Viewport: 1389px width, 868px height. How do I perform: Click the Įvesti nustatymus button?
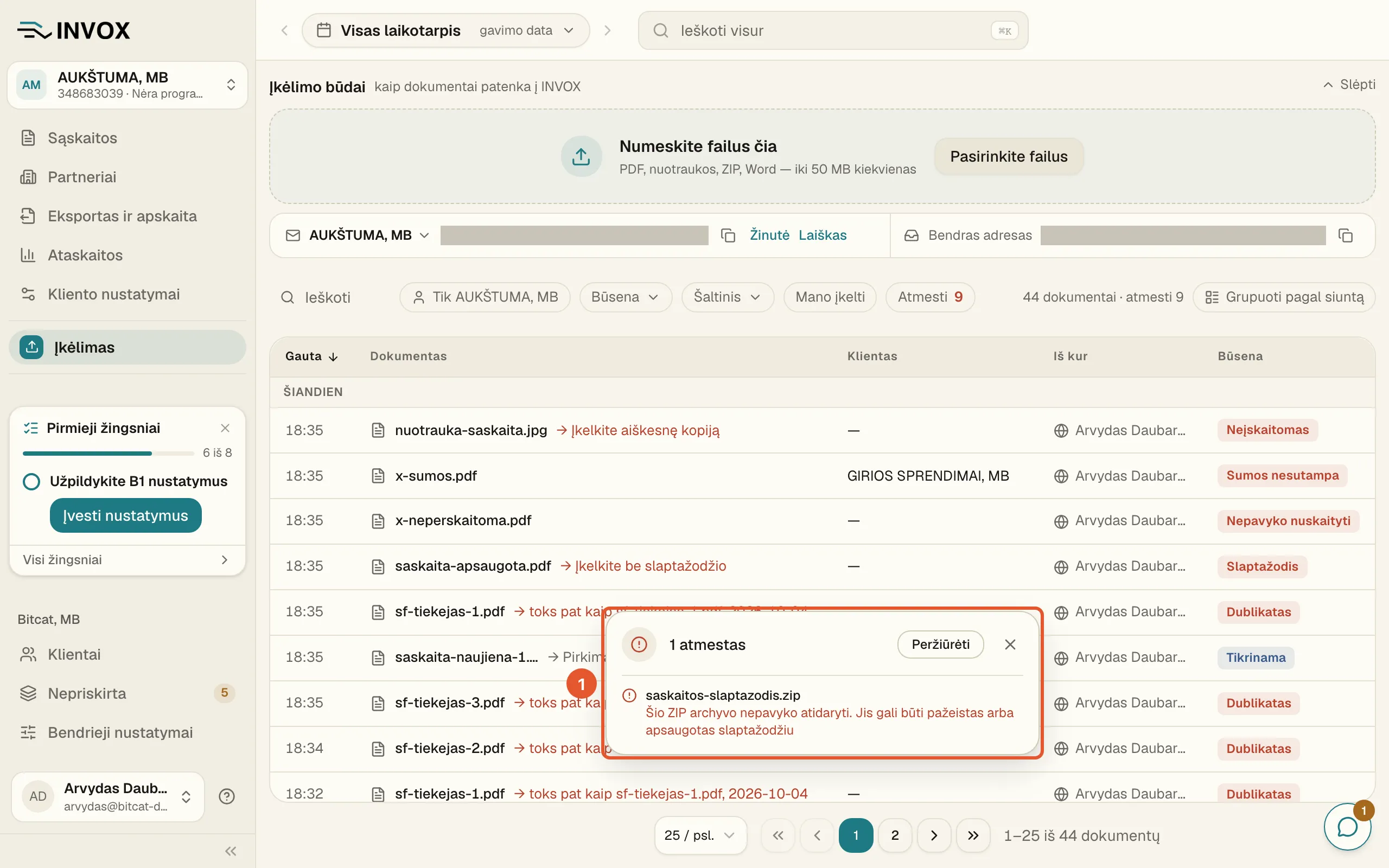(126, 515)
